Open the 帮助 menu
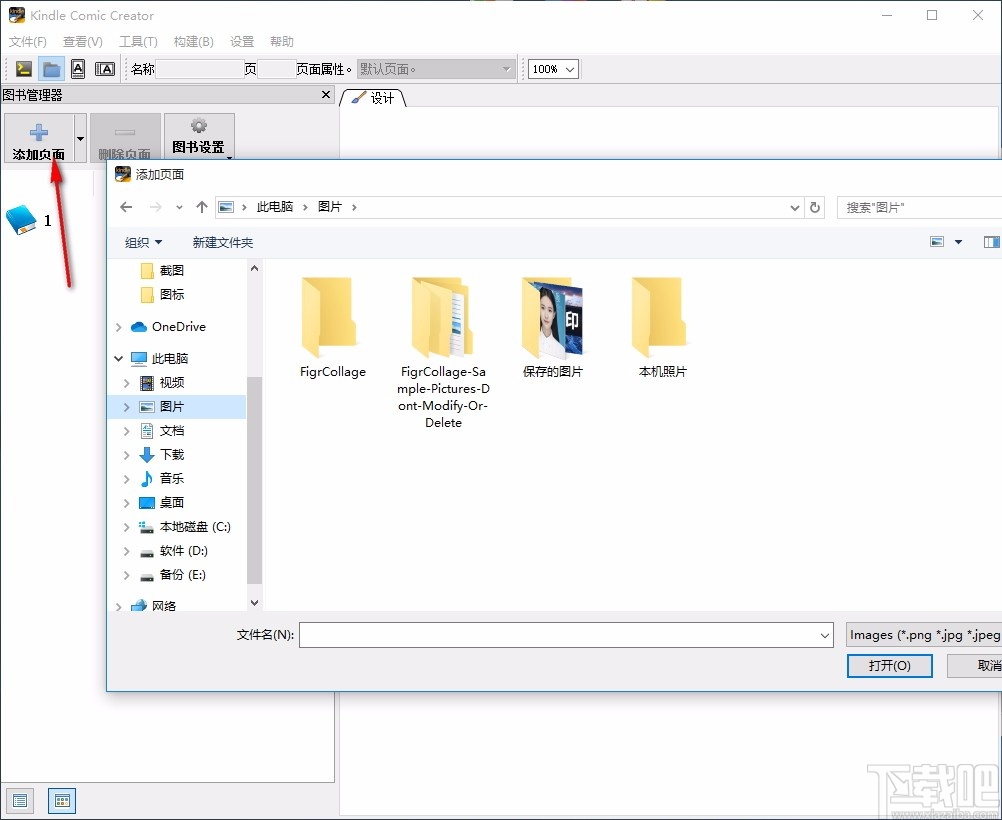This screenshot has height=820, width=1002. [x=282, y=42]
